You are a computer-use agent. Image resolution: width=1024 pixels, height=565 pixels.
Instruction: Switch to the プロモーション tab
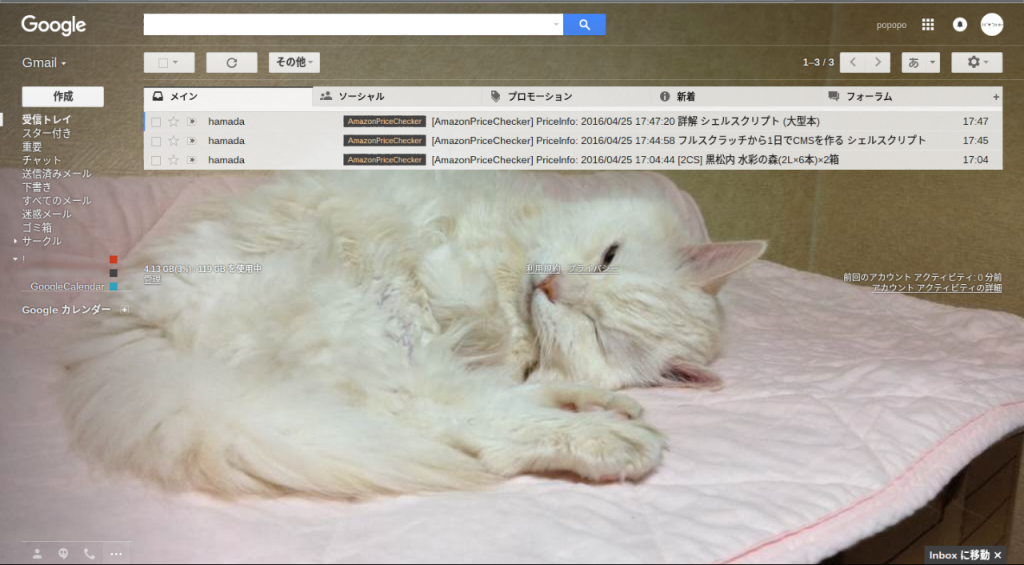pyautogui.click(x=538, y=97)
